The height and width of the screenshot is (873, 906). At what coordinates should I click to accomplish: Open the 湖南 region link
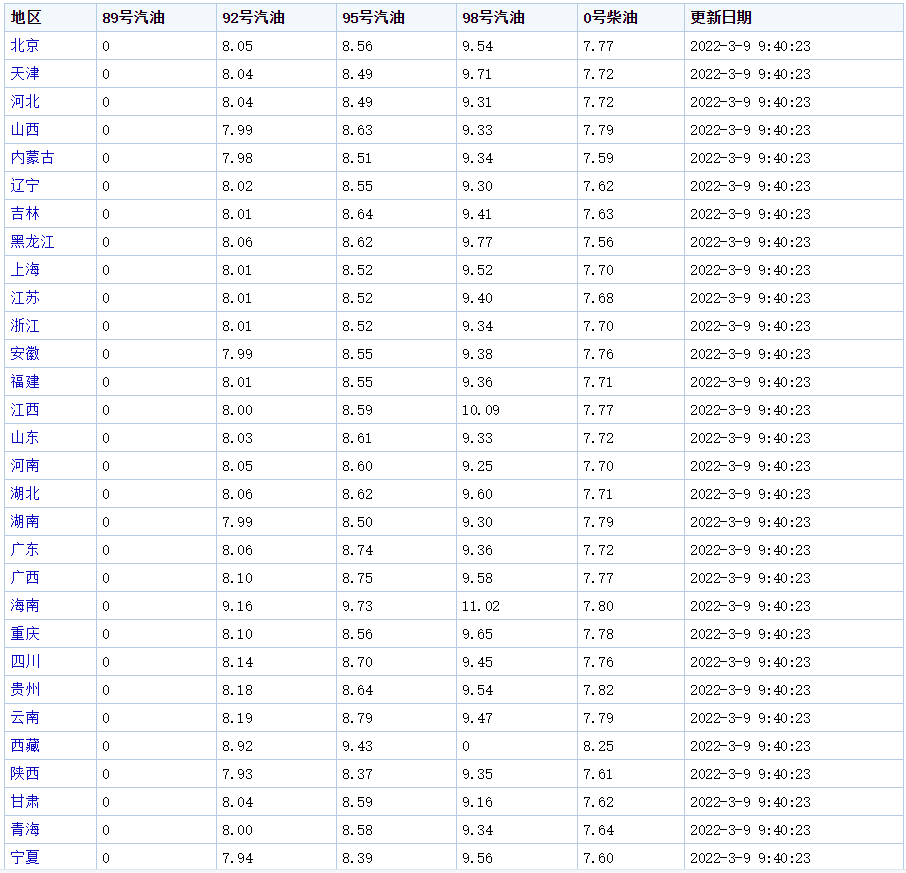25,522
